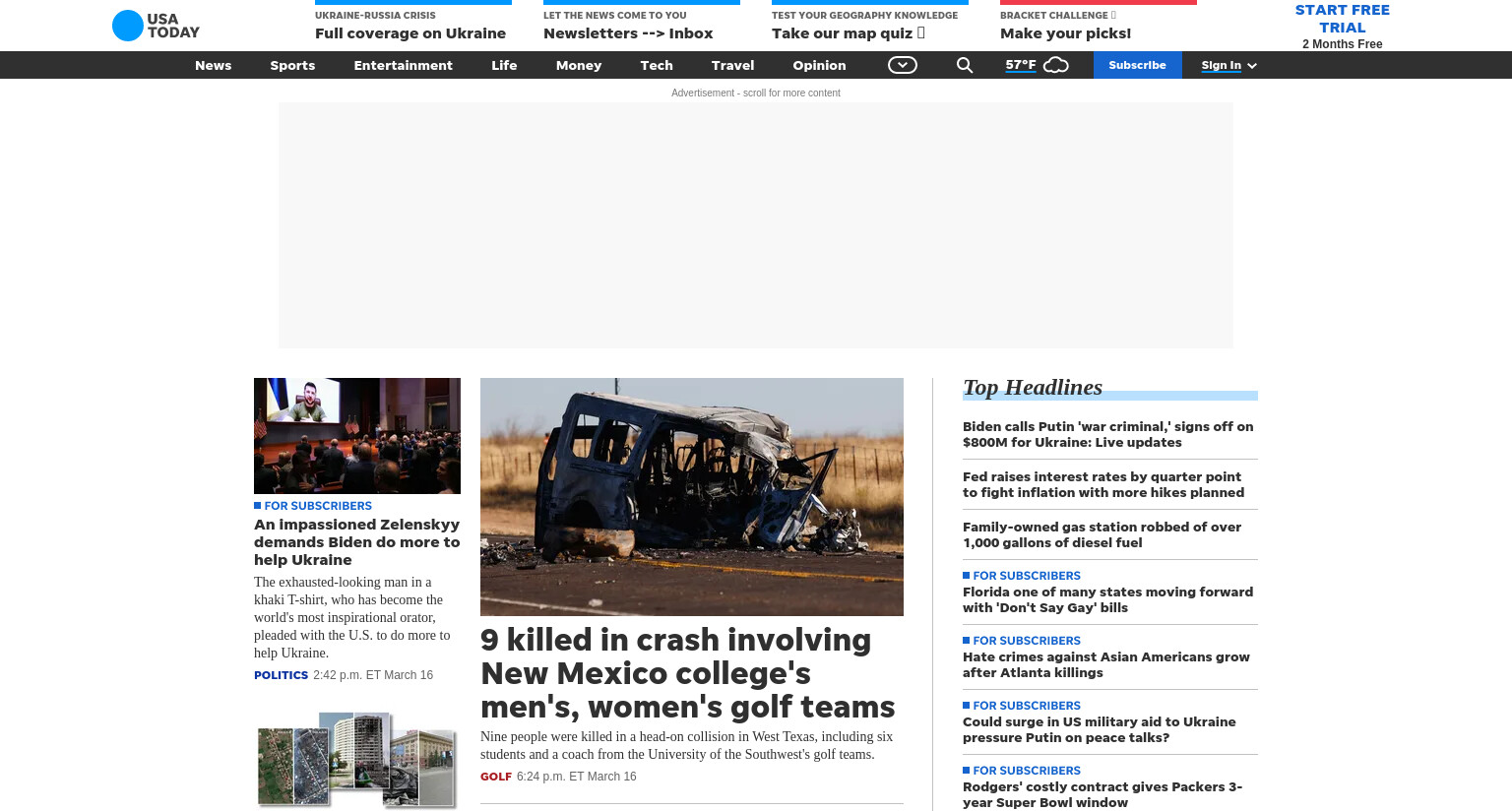Viewport: 1512px width, 811px height.
Task: Click the USA TODAY logo
Action: click(156, 26)
